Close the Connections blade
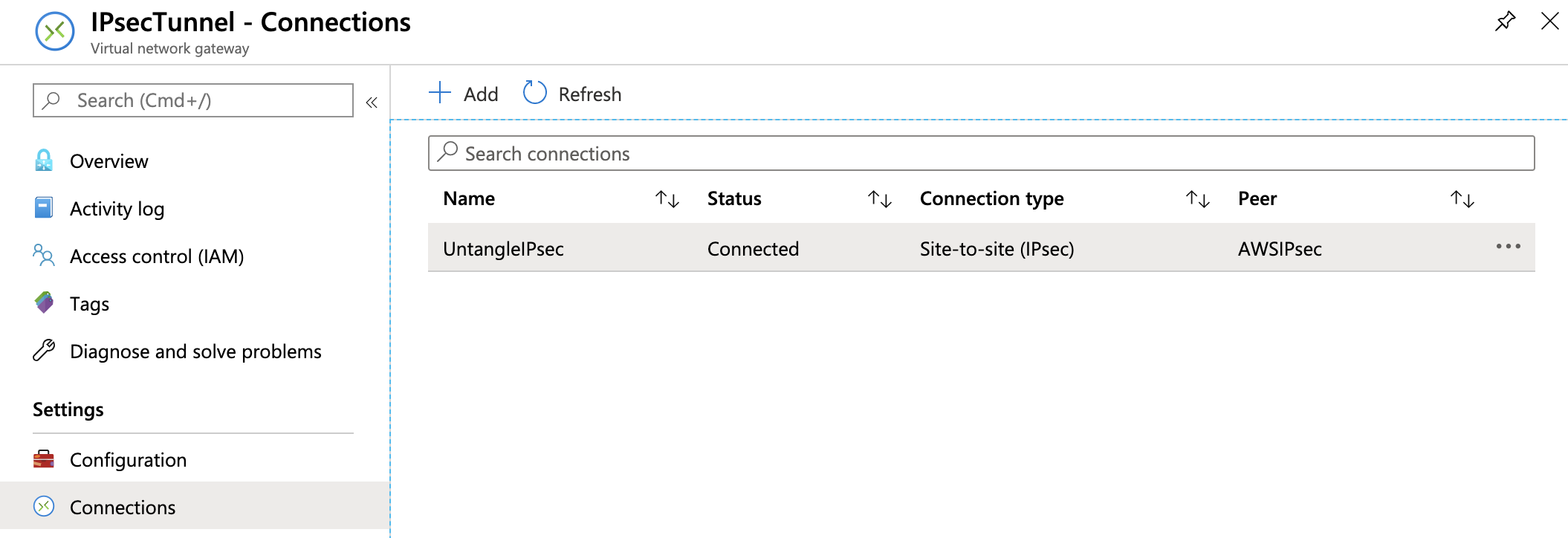Image resolution: width=1568 pixels, height=538 pixels. (1549, 21)
